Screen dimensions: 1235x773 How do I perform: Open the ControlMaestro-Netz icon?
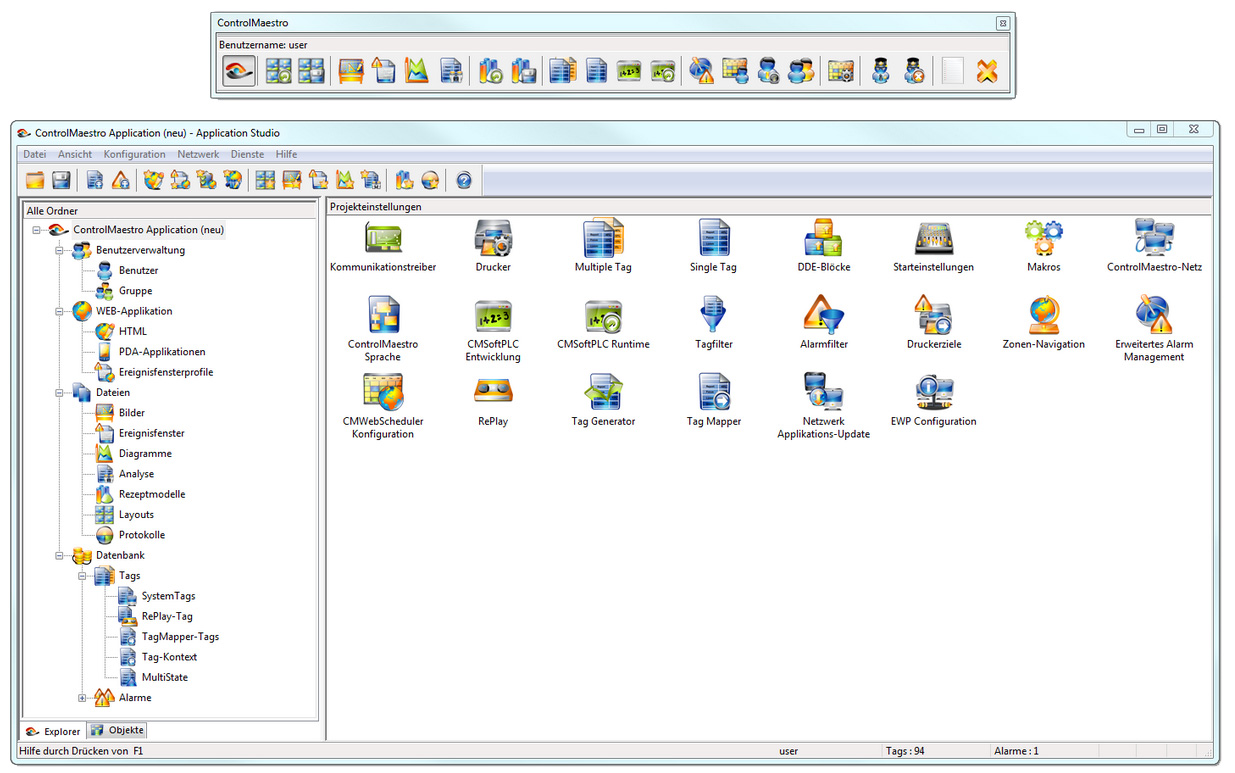coord(1154,238)
